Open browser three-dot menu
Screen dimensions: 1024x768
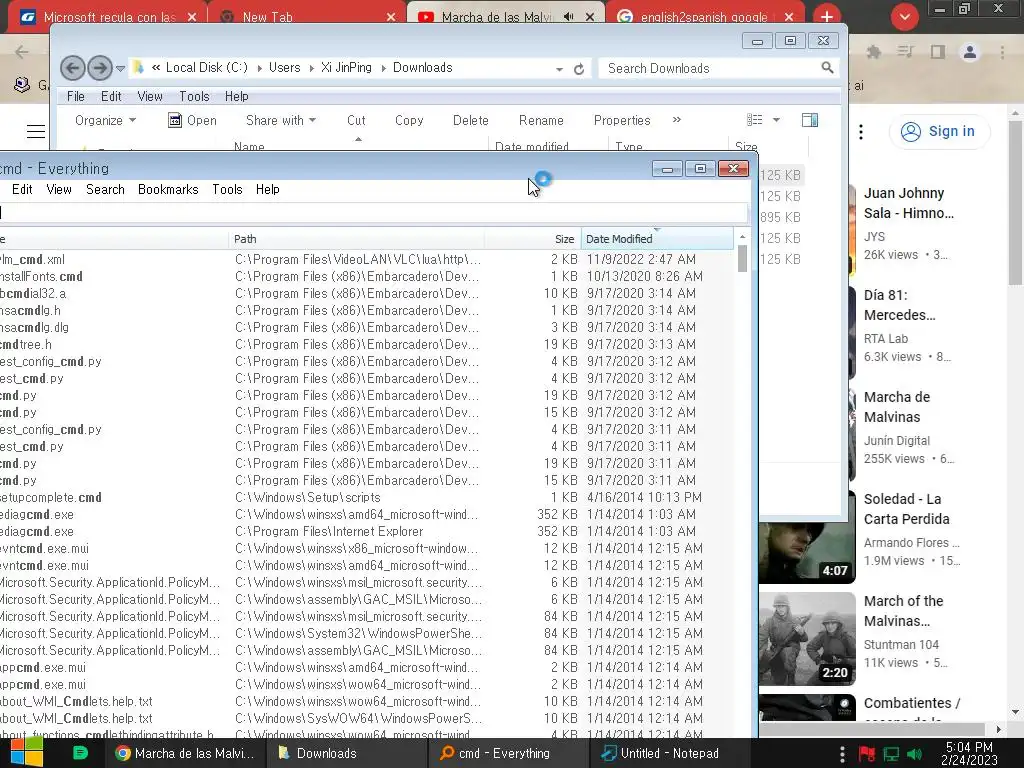(x=1002, y=52)
